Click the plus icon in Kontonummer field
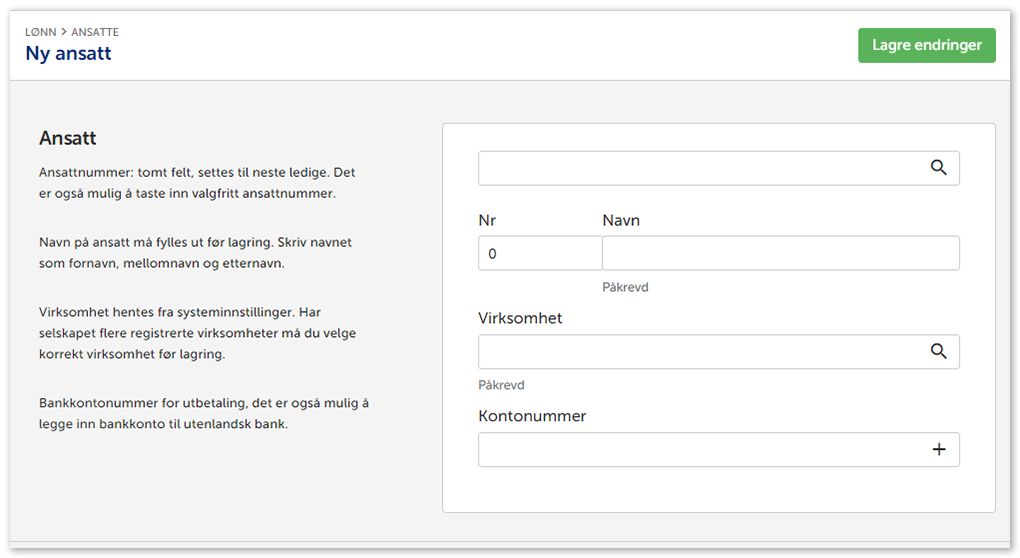Screen dimensions: 1020x558 938,450
